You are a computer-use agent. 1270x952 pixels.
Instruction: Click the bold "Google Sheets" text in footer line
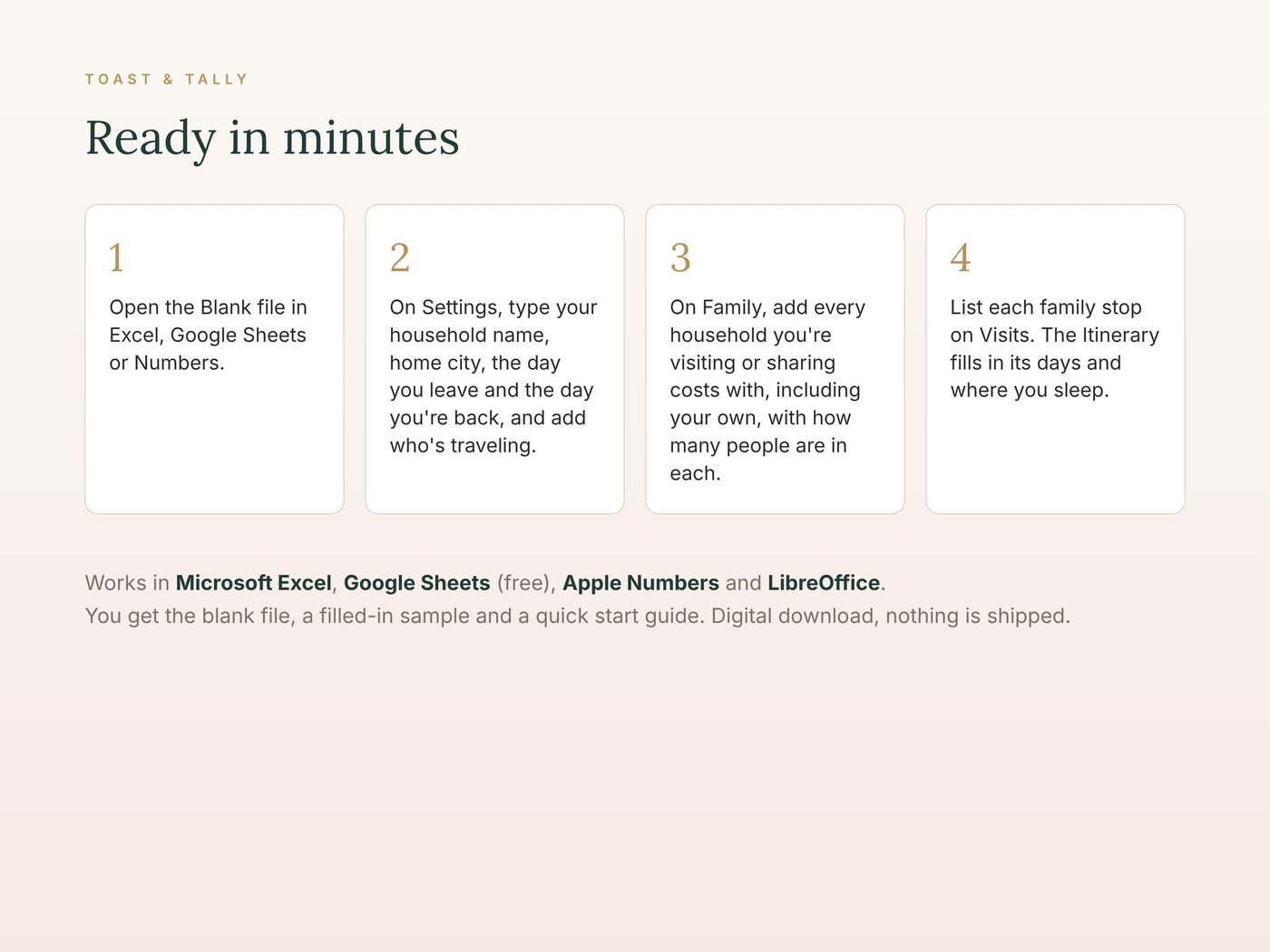coord(417,583)
